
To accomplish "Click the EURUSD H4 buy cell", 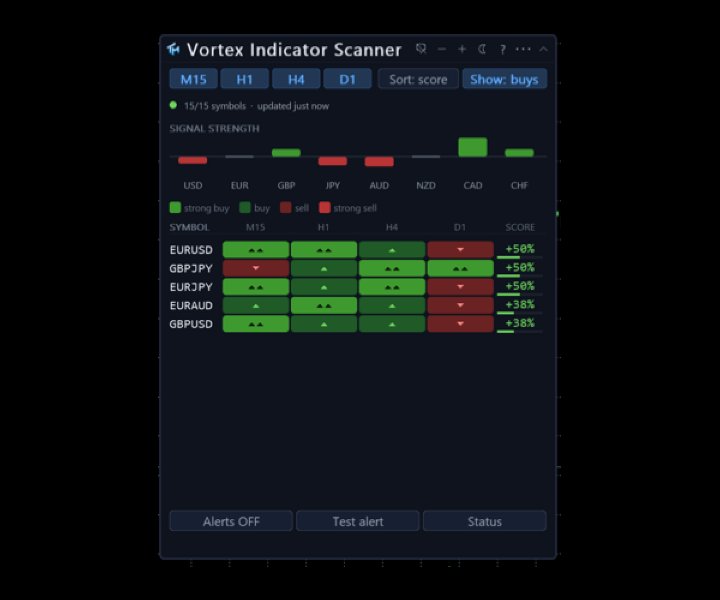I will pos(392,250).
